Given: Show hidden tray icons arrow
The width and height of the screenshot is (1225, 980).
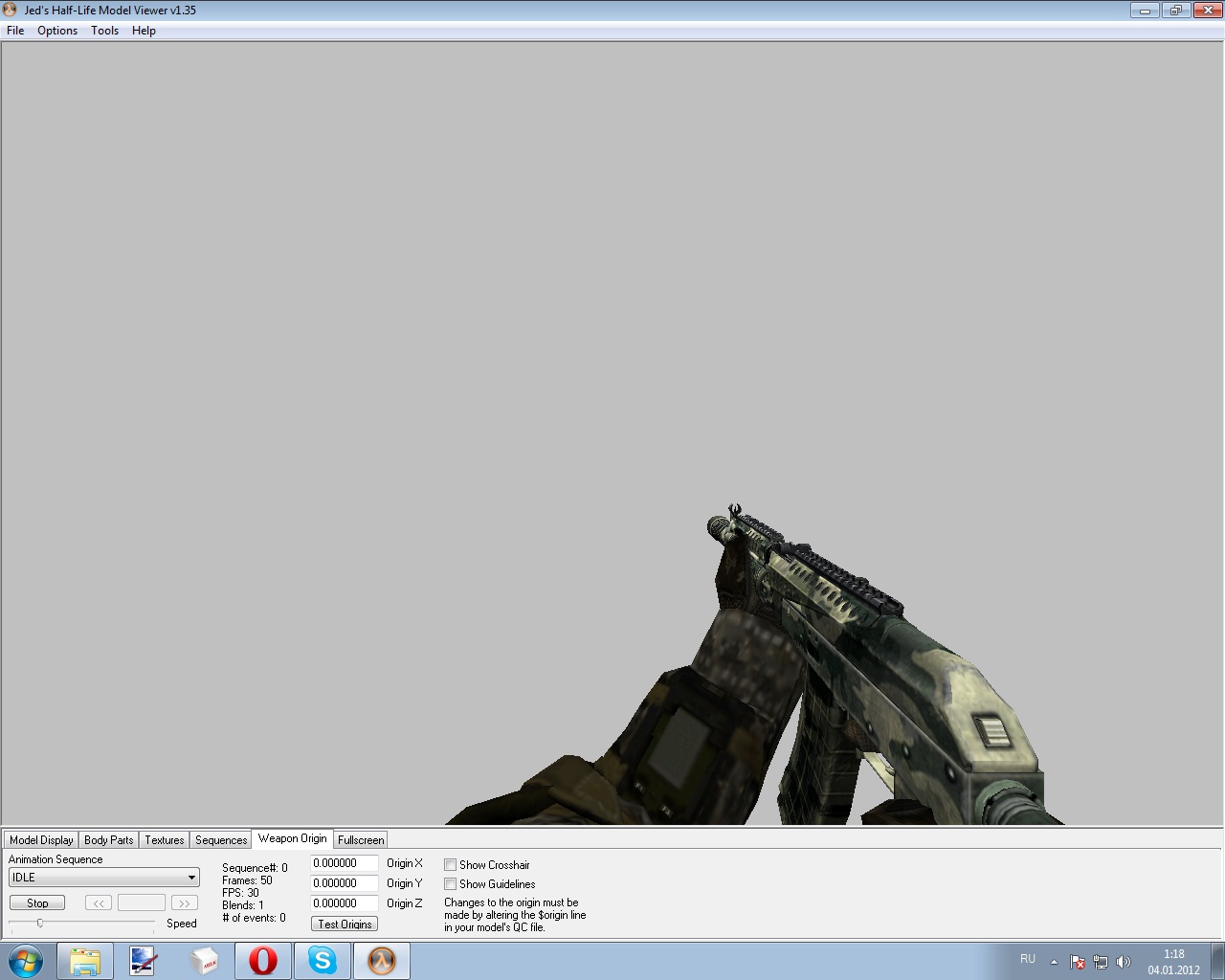Looking at the screenshot, I should (x=1054, y=962).
